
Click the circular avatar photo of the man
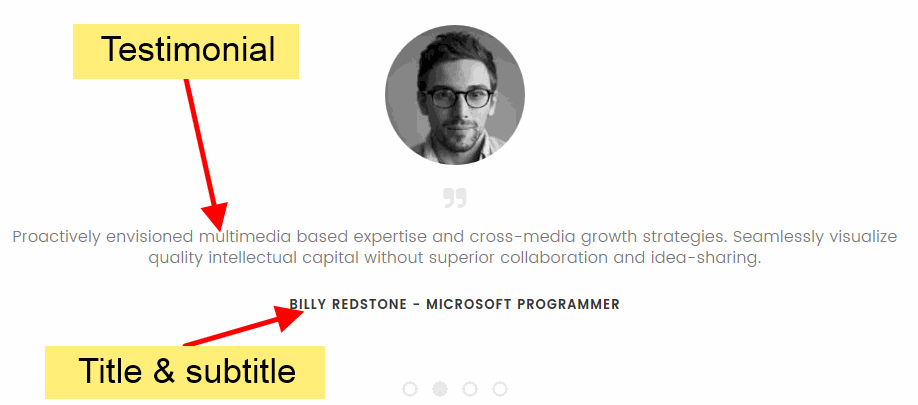[x=455, y=95]
